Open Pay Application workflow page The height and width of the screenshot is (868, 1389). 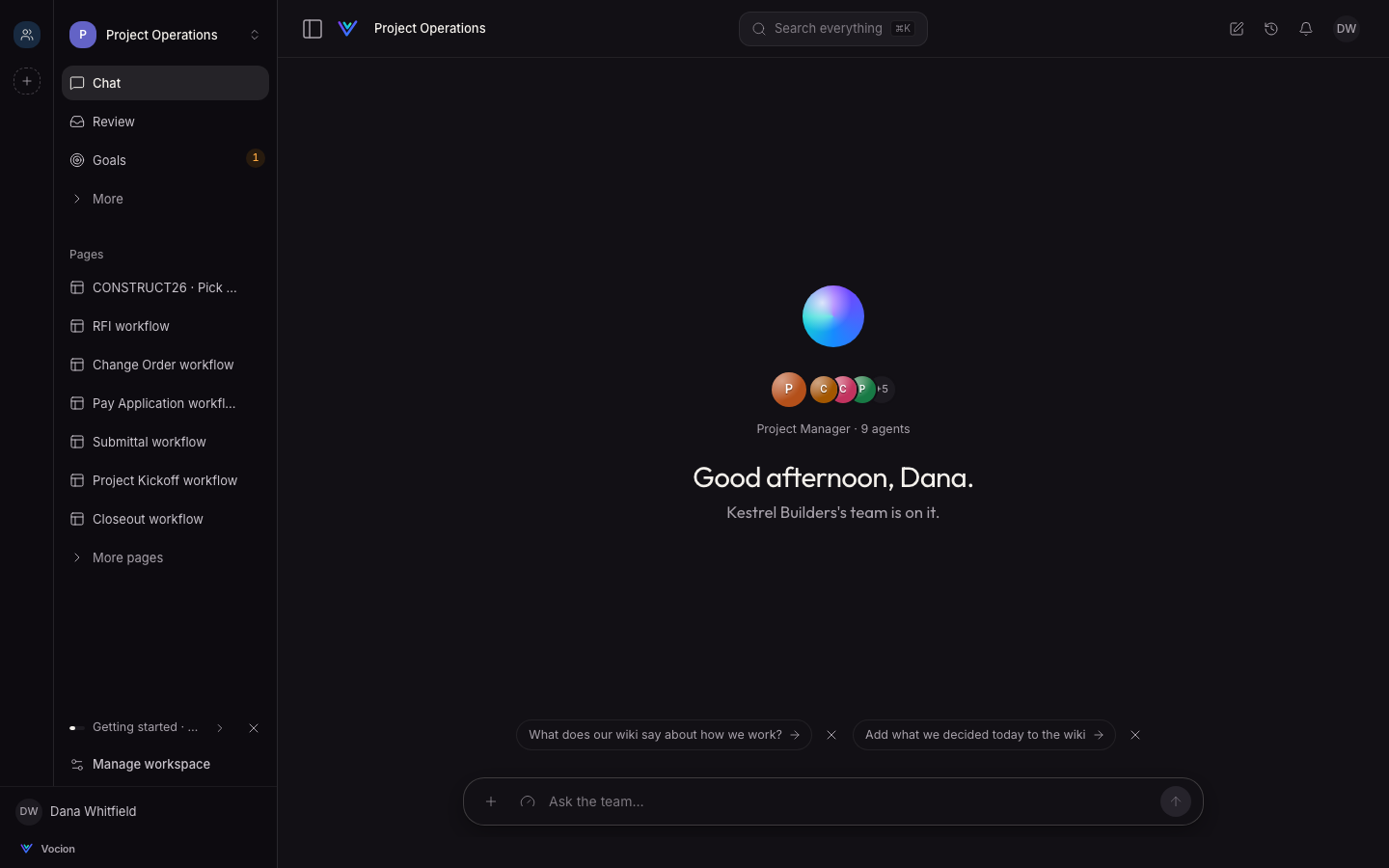165,403
